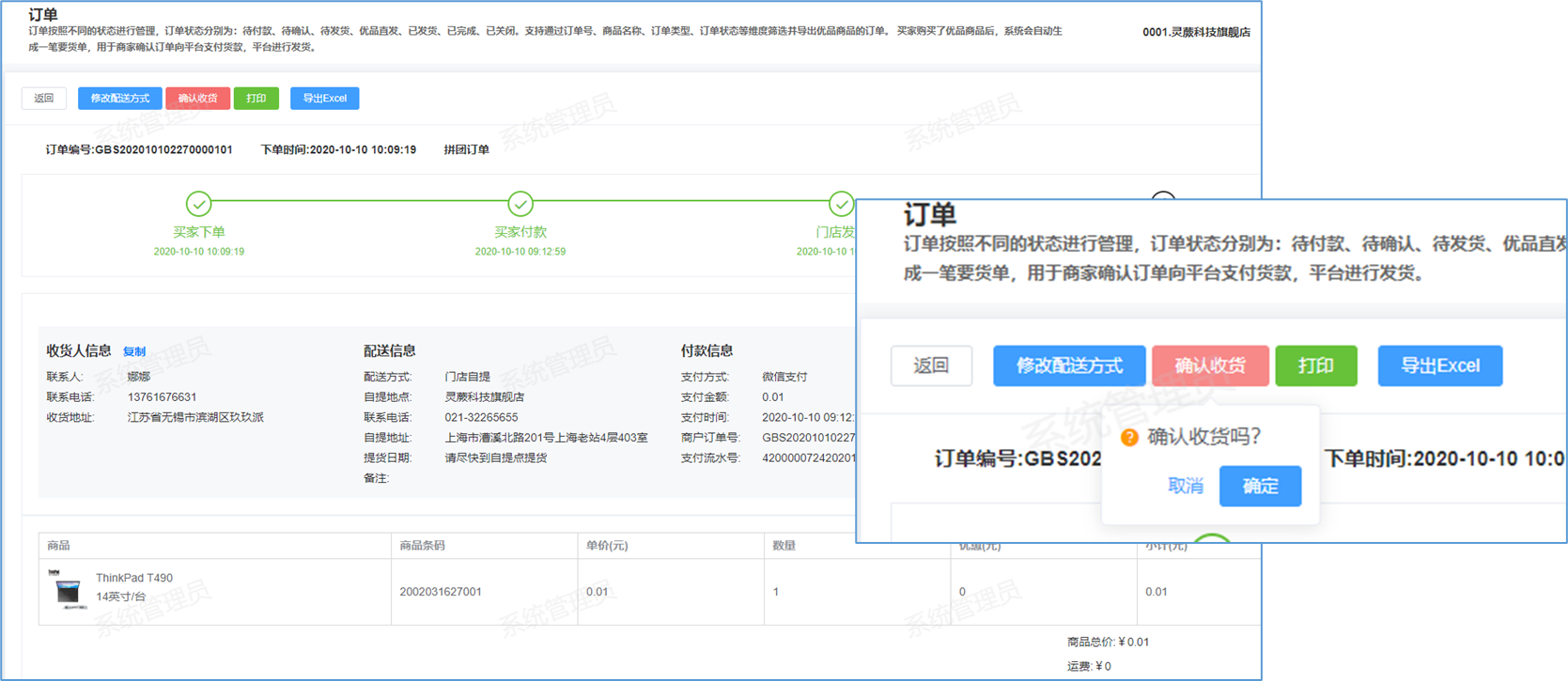This screenshot has height=681, width=1568.
Task: Click the 确认收货吗? popover message text
Action: (x=1203, y=437)
